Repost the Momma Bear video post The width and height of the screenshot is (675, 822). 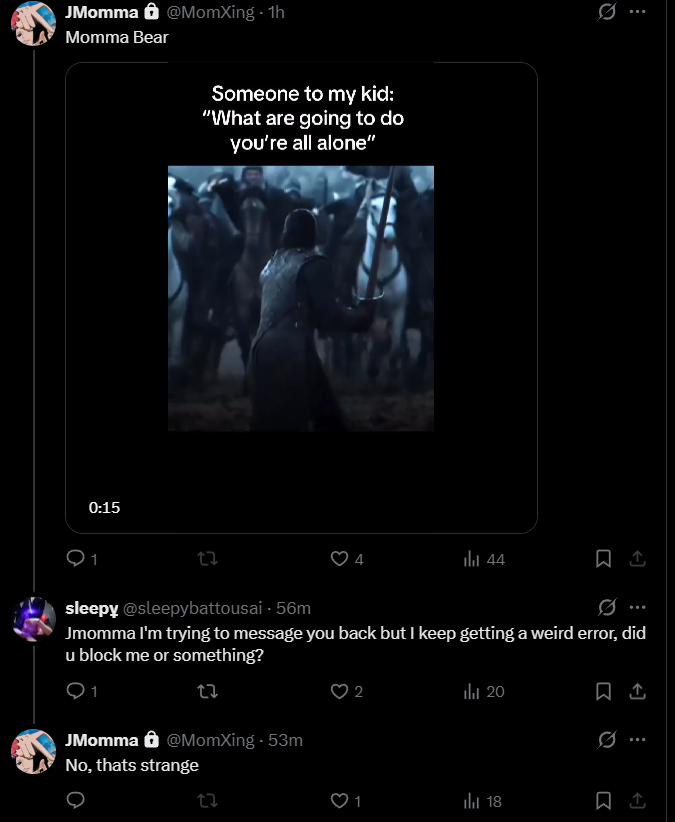pos(208,560)
